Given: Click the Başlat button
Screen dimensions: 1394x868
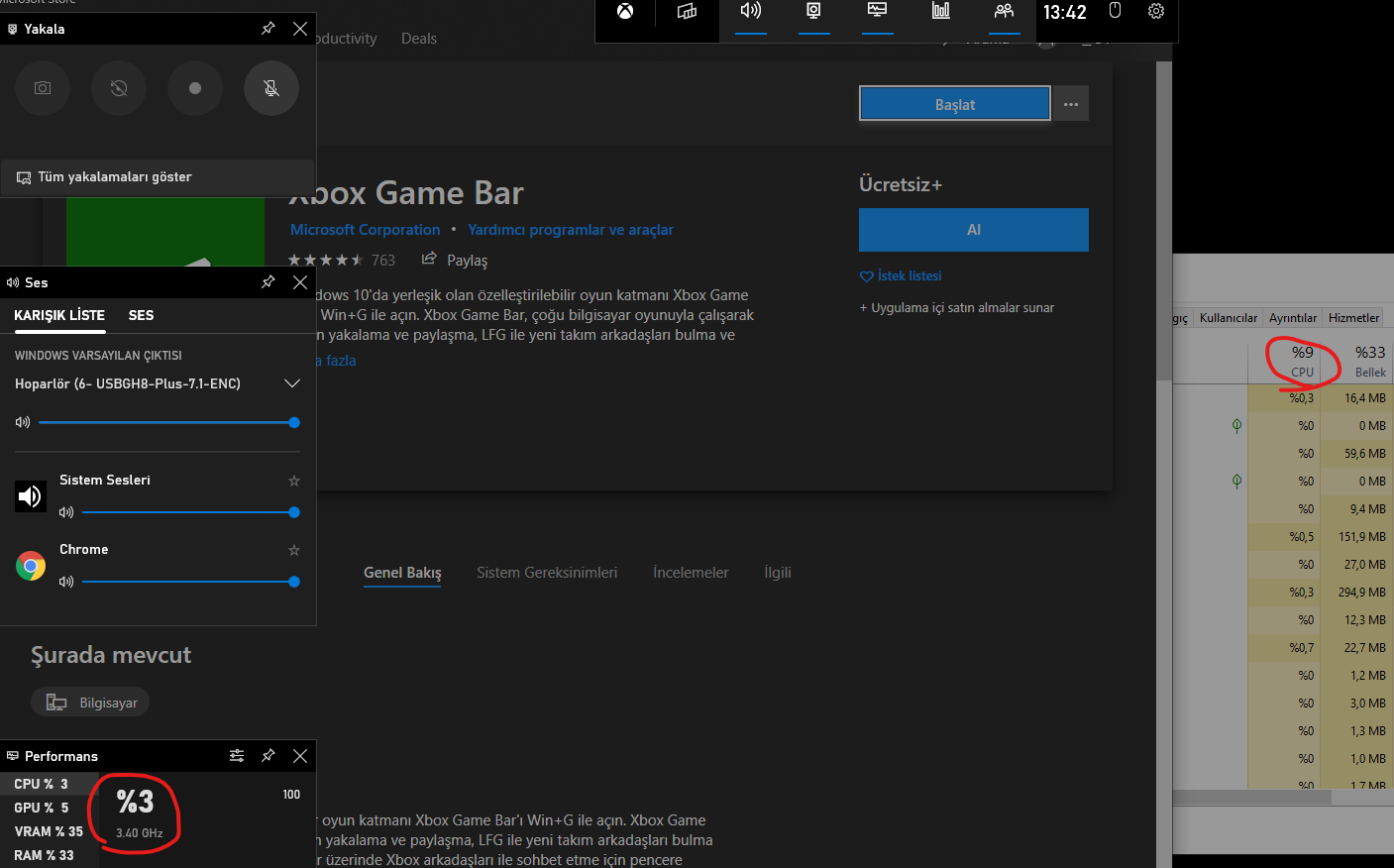Looking at the screenshot, I should 954,104.
